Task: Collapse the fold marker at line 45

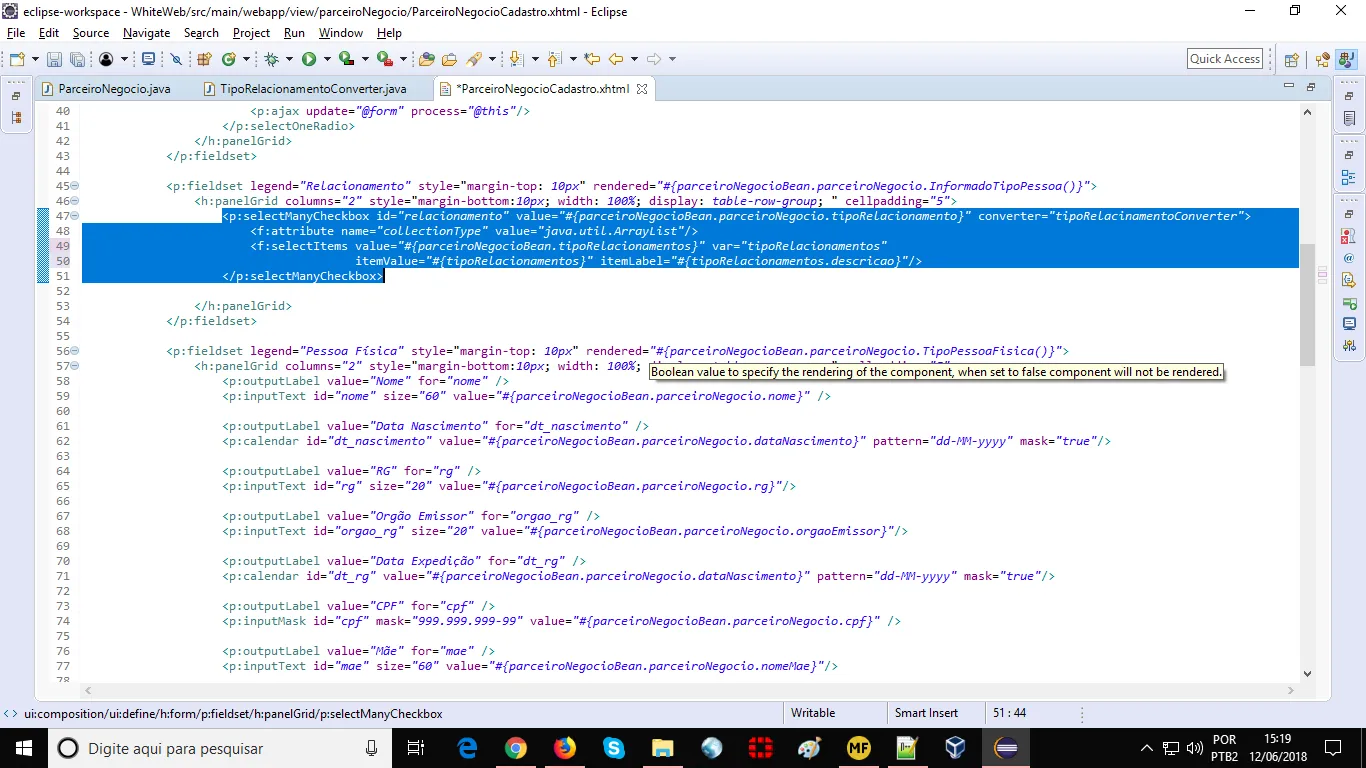Action: 75,186
